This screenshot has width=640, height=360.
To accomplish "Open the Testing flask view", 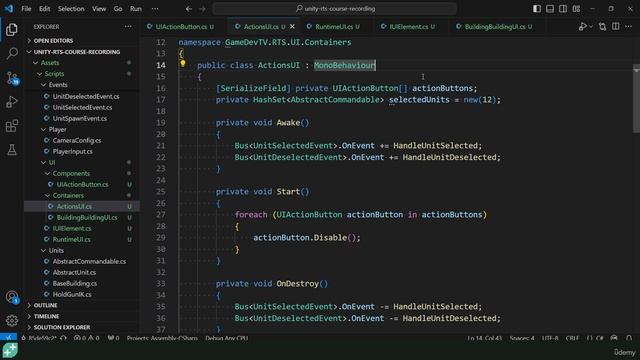I will (x=12, y=149).
